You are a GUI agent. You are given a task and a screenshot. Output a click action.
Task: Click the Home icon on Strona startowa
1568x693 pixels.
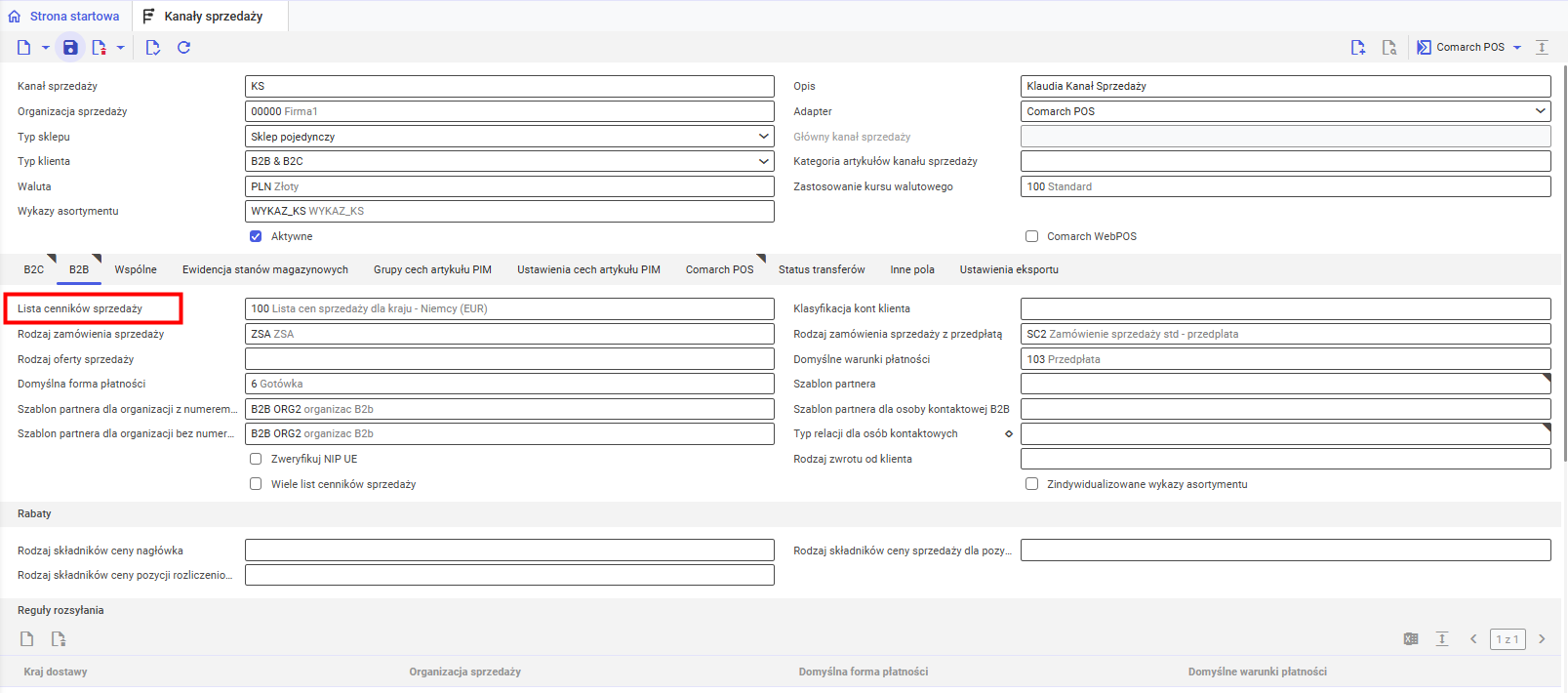tap(14, 17)
